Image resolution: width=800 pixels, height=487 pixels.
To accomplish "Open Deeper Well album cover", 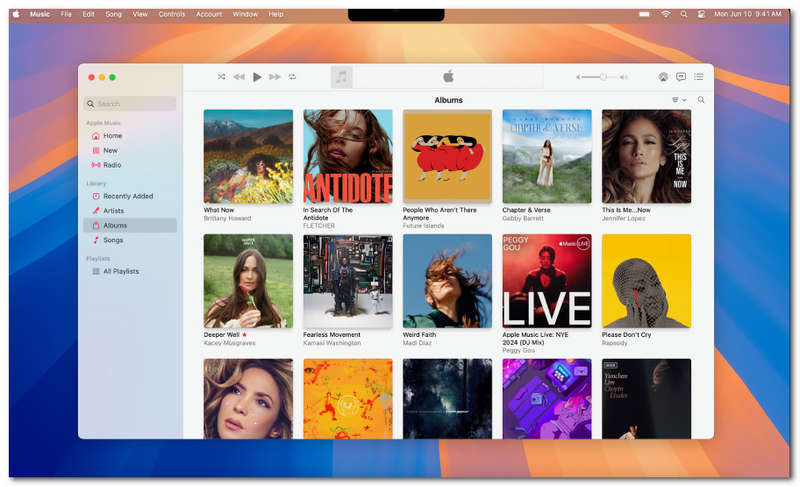I will 248,281.
